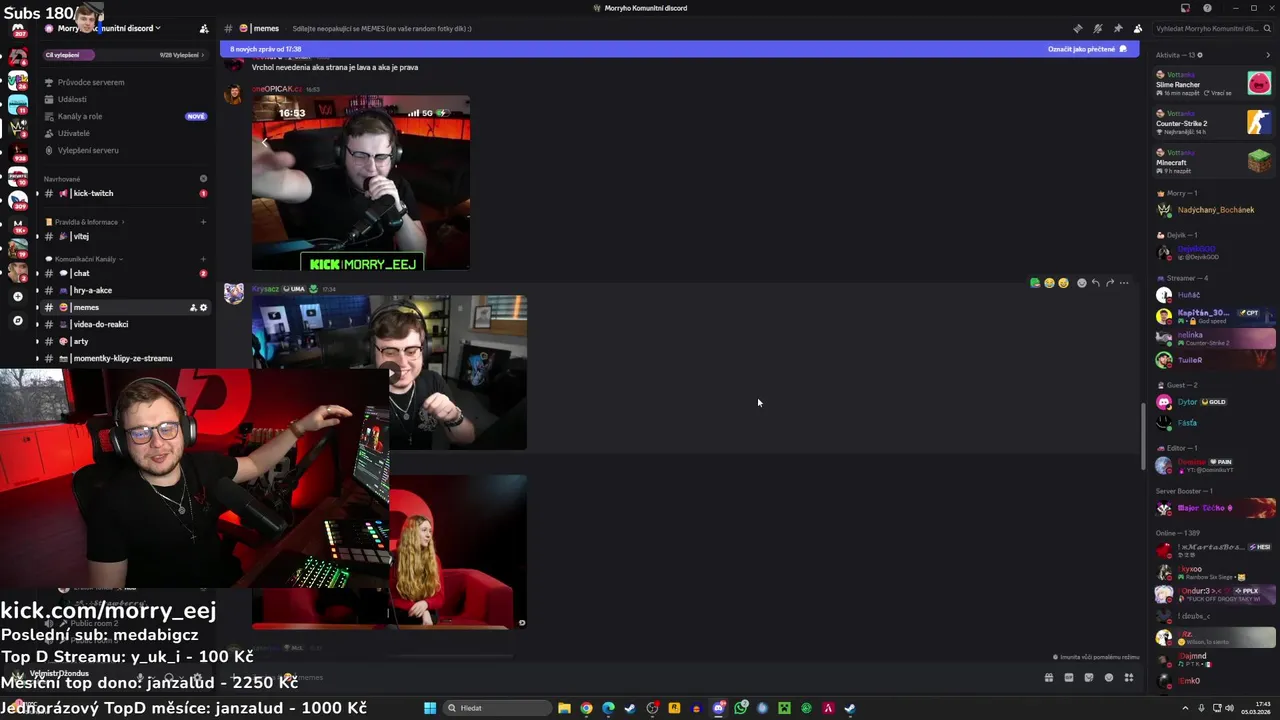Open hry-a-akce channel
The image size is (1280, 720).
[x=125, y=290]
